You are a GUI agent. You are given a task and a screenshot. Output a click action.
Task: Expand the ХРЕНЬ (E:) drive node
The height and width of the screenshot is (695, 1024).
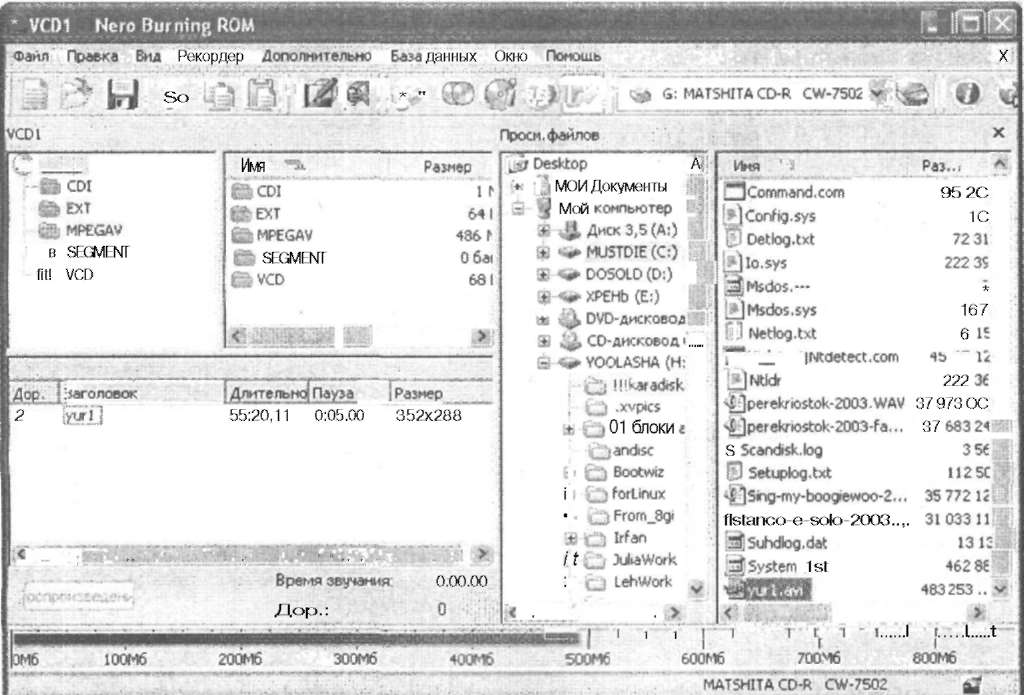(544, 297)
